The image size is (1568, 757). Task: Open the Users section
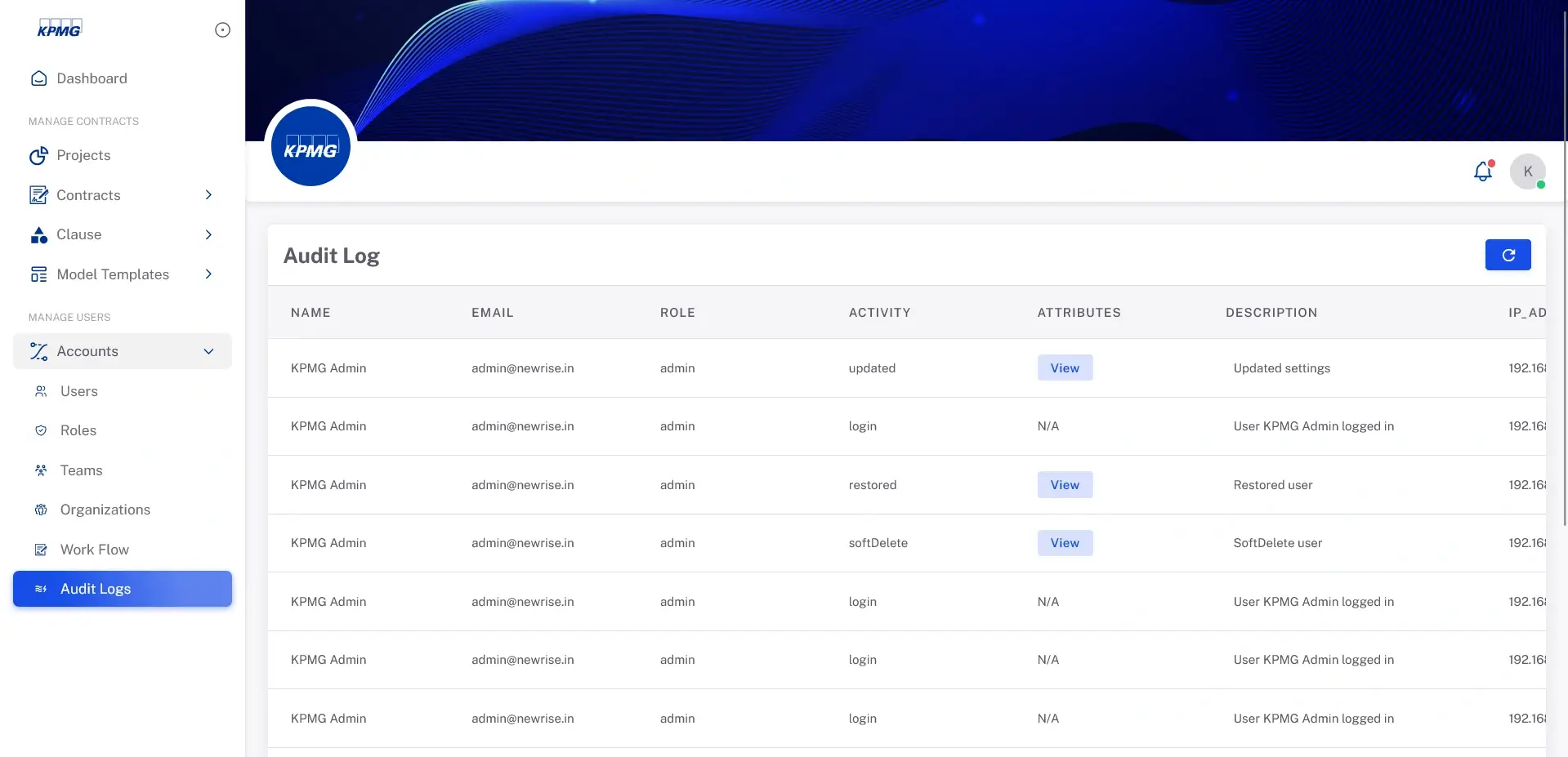tap(78, 391)
